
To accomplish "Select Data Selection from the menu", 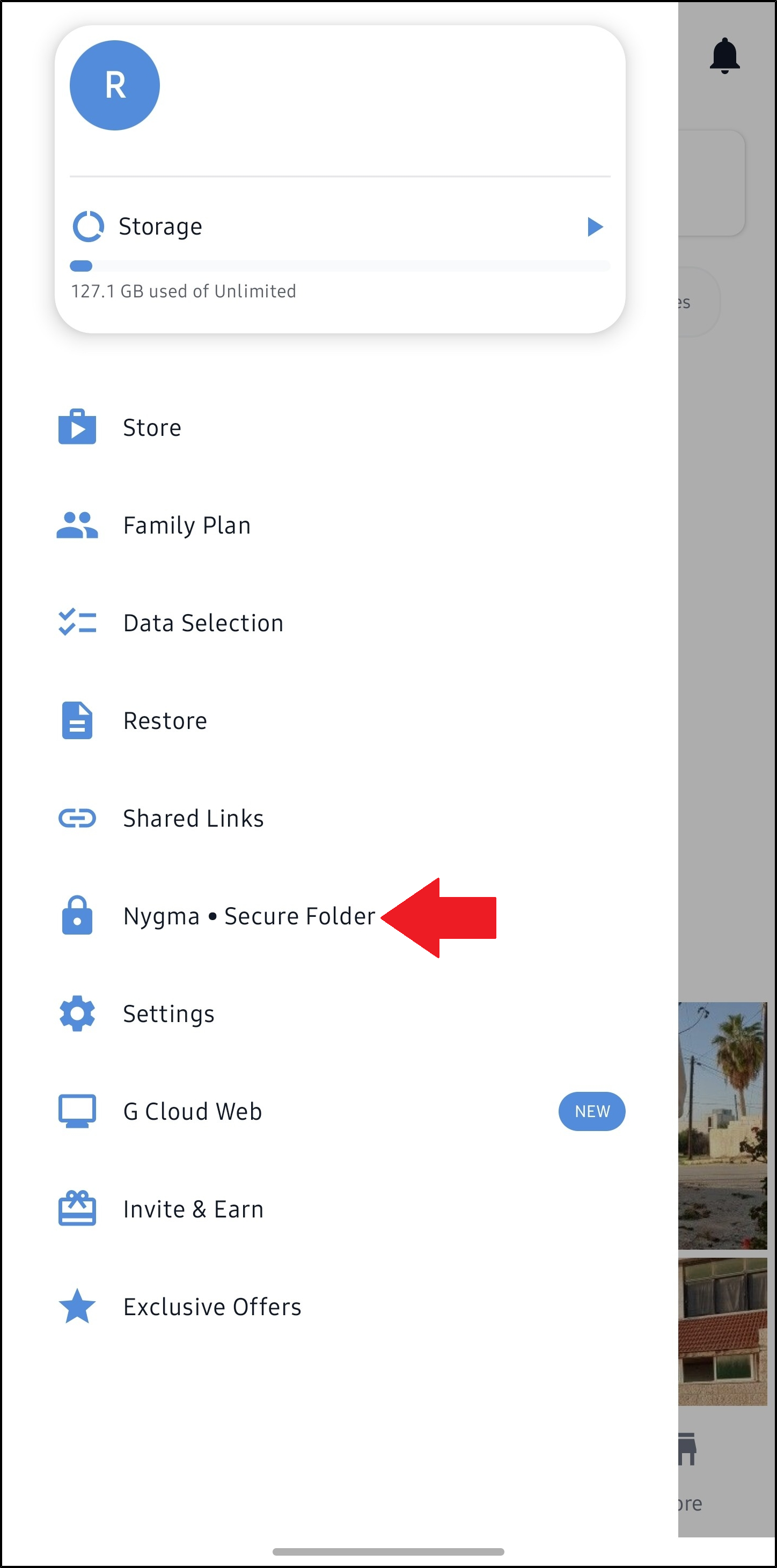I will 203,623.
